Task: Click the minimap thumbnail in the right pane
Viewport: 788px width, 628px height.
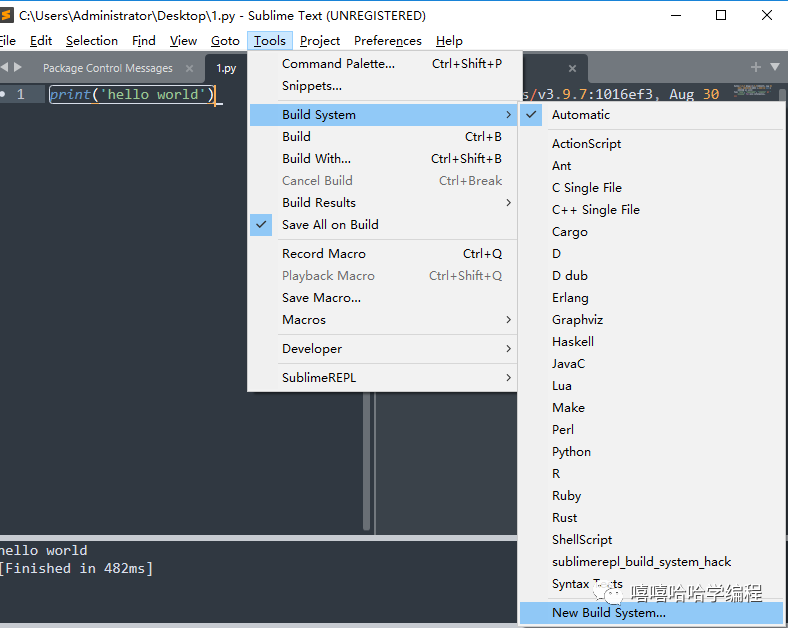Action: (752, 90)
